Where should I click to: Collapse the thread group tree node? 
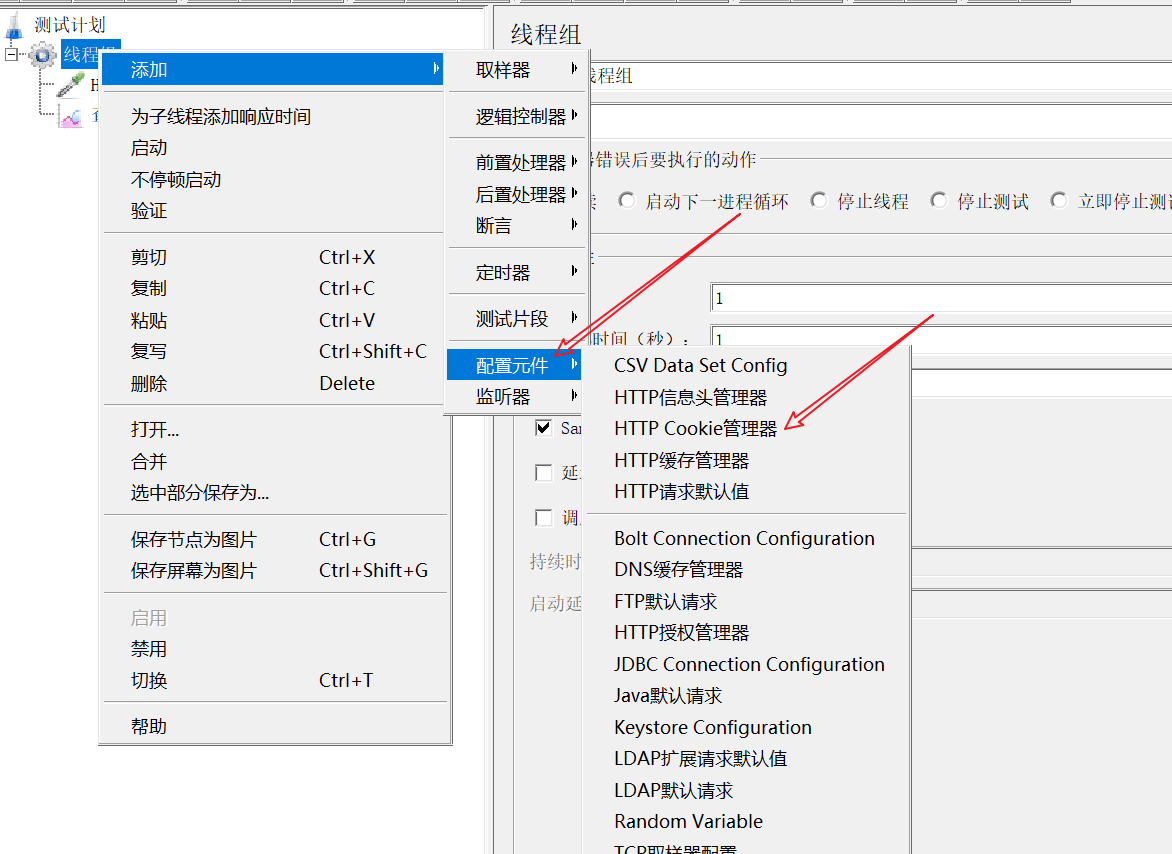pos(11,55)
